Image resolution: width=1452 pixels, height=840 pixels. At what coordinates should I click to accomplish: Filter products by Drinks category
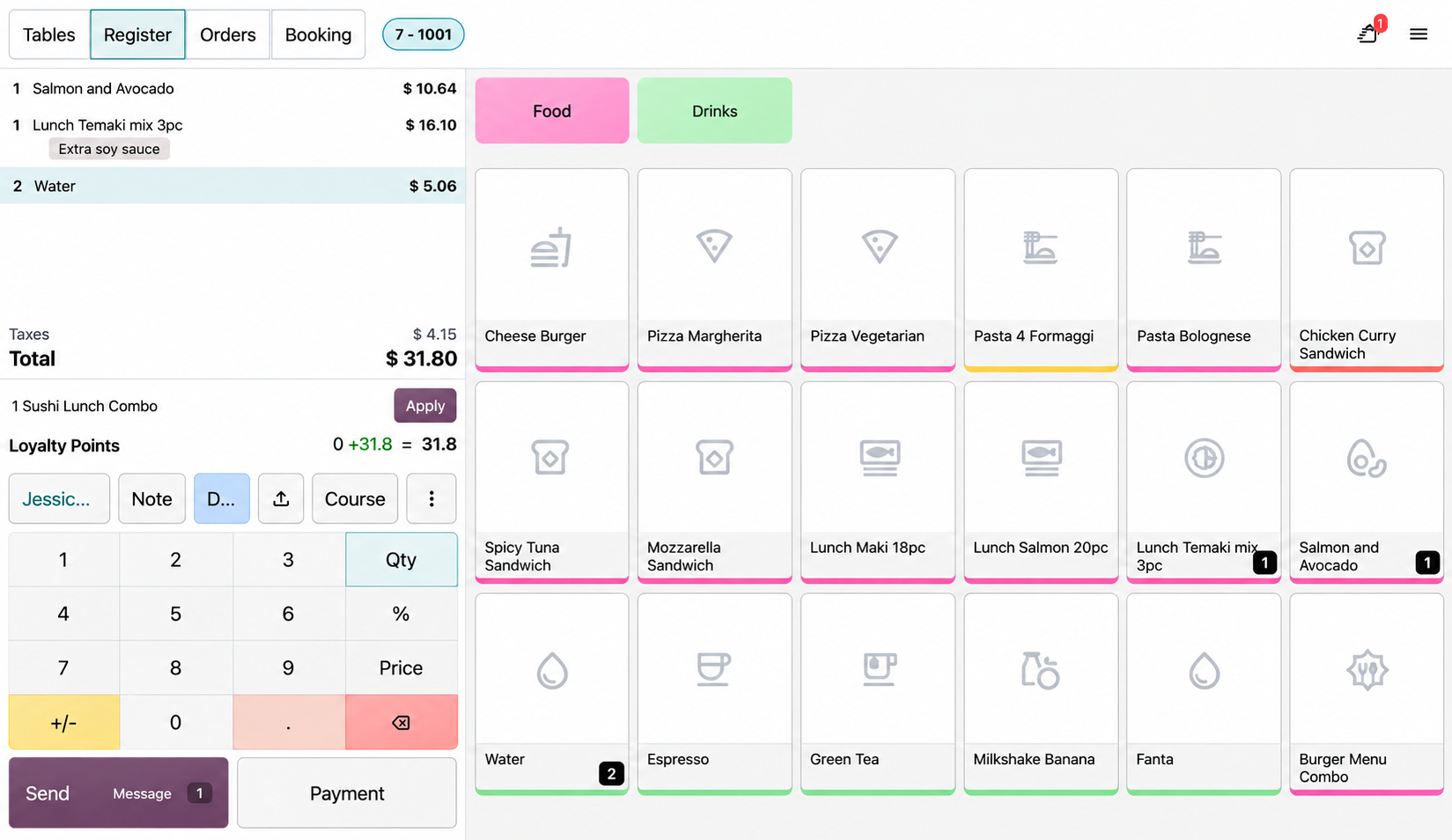[714, 111]
